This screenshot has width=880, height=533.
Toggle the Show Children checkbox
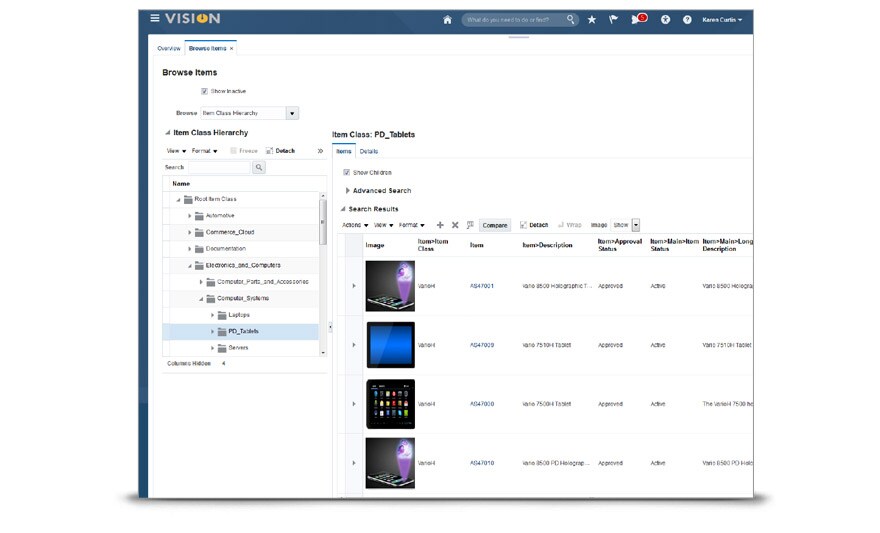click(347, 172)
